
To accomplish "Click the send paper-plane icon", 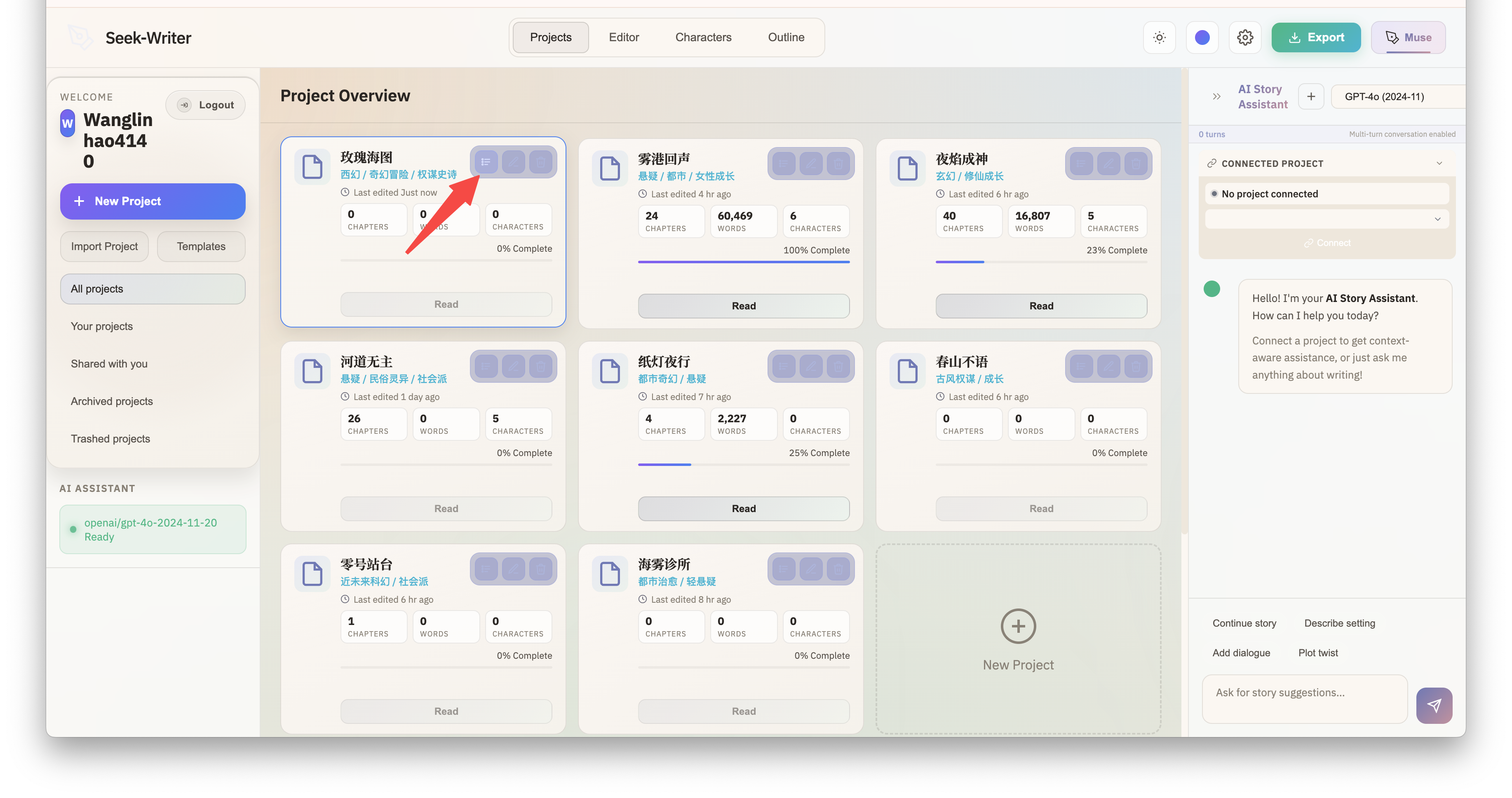I will (x=1434, y=705).
